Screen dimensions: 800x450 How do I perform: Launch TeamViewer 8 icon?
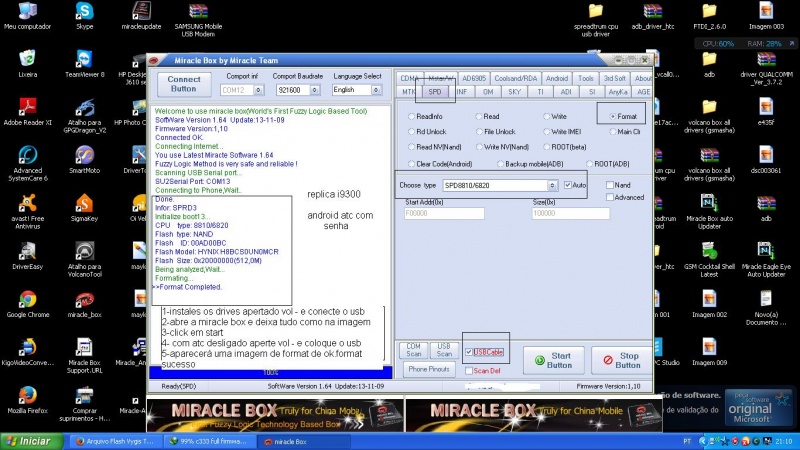(84, 64)
